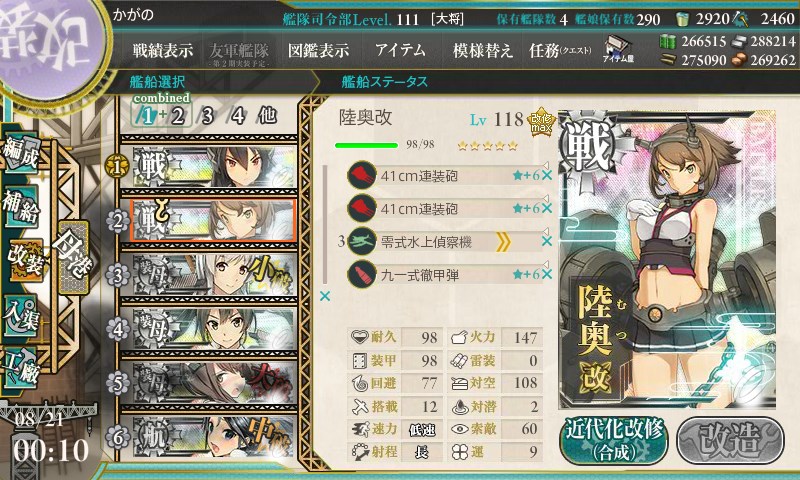Open the 任務 quest menu
The image size is (800, 480).
point(560,50)
